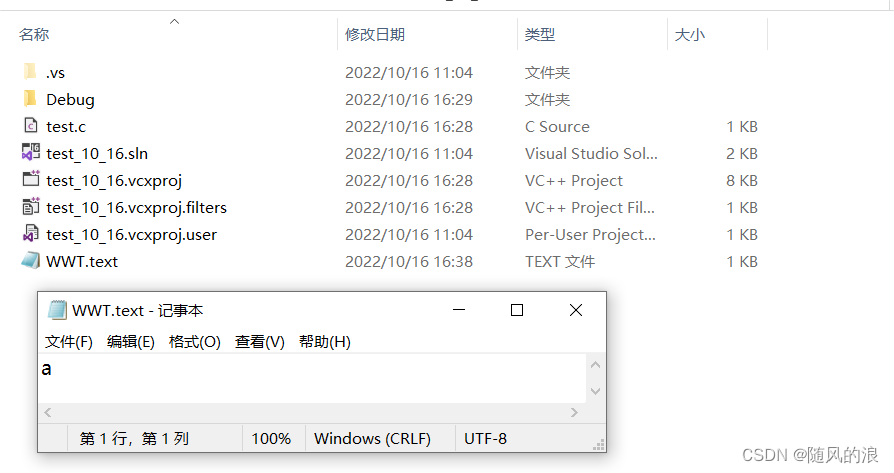
Task: Select the vcxproj.filters file icon
Action: (30, 207)
